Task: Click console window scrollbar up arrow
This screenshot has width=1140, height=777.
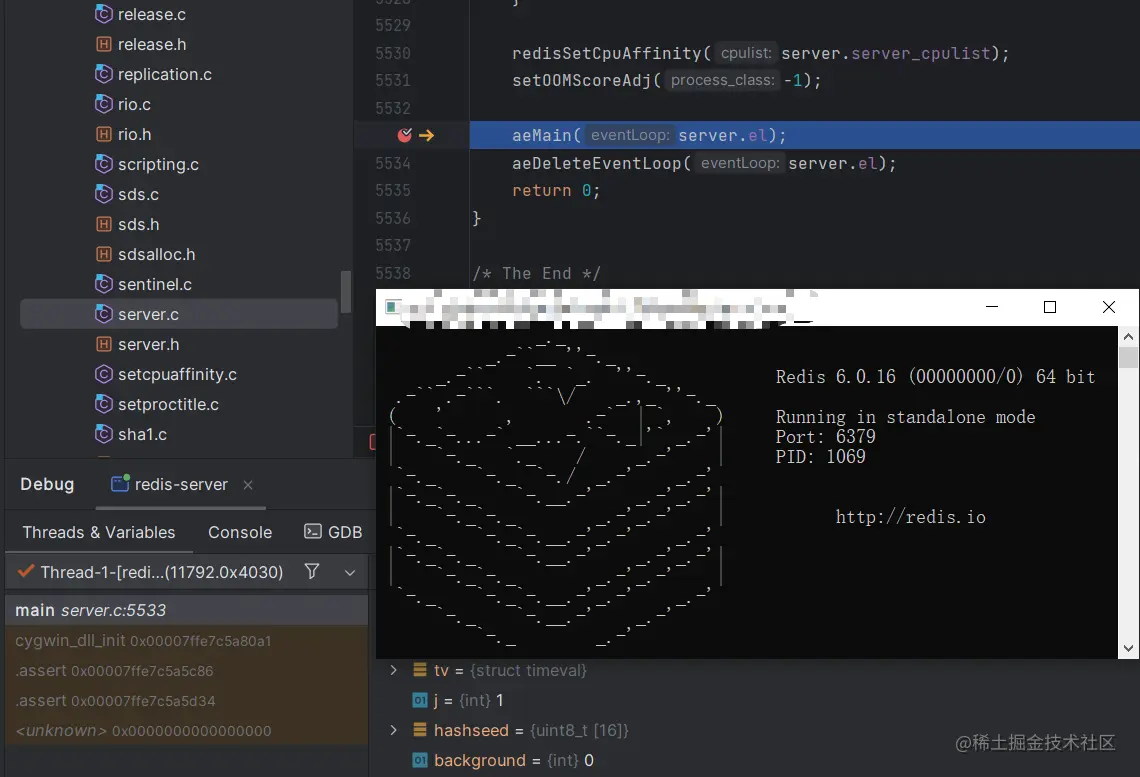Action: pos(1128,337)
